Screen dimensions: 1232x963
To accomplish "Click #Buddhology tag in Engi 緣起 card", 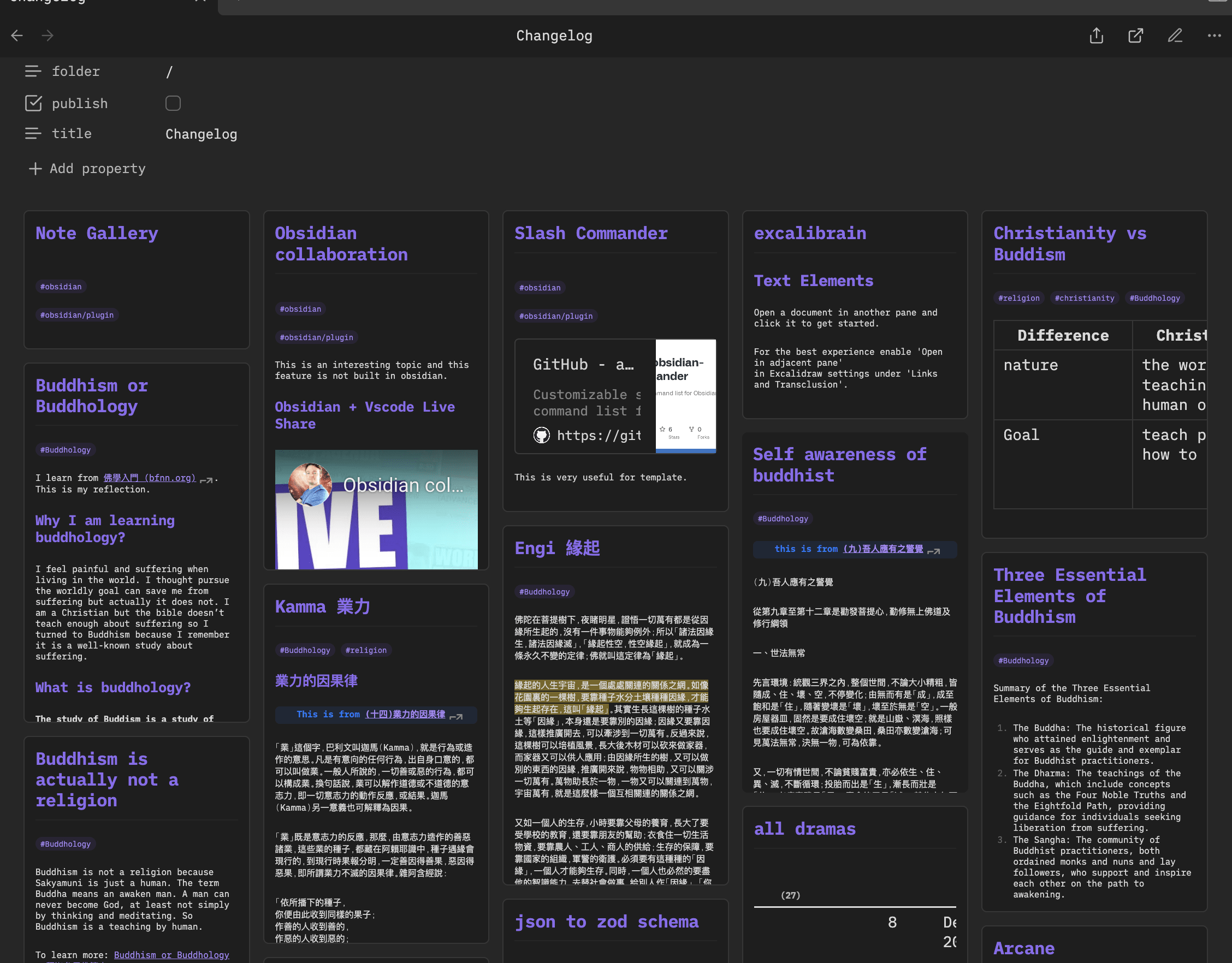I will click(x=544, y=591).
